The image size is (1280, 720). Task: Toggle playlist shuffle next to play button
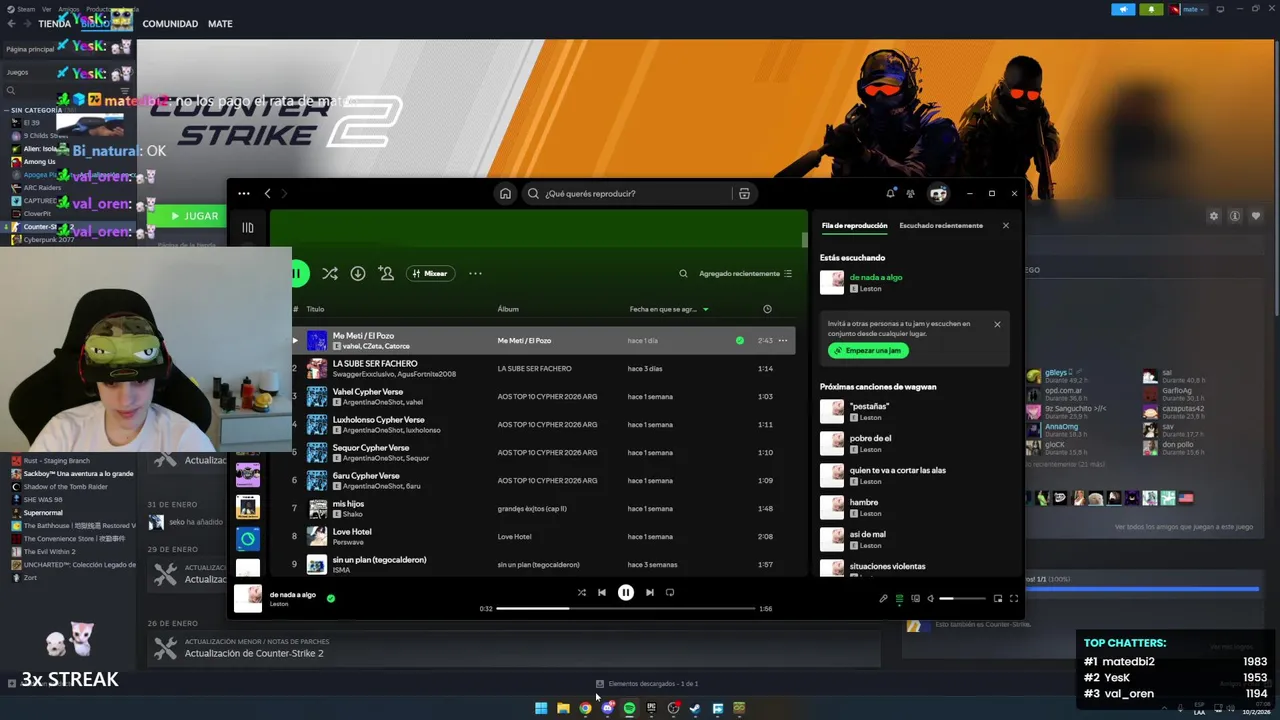[x=329, y=273]
